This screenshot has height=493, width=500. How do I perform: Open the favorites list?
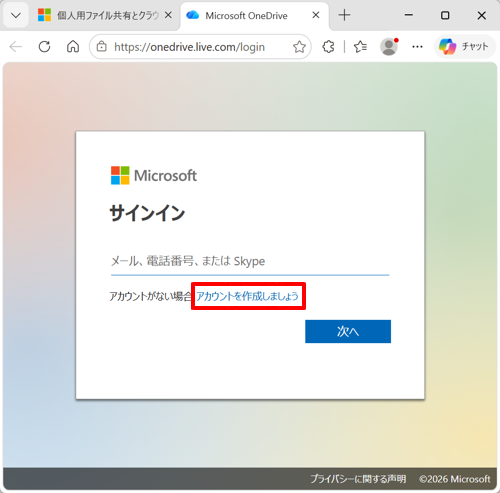[360, 47]
